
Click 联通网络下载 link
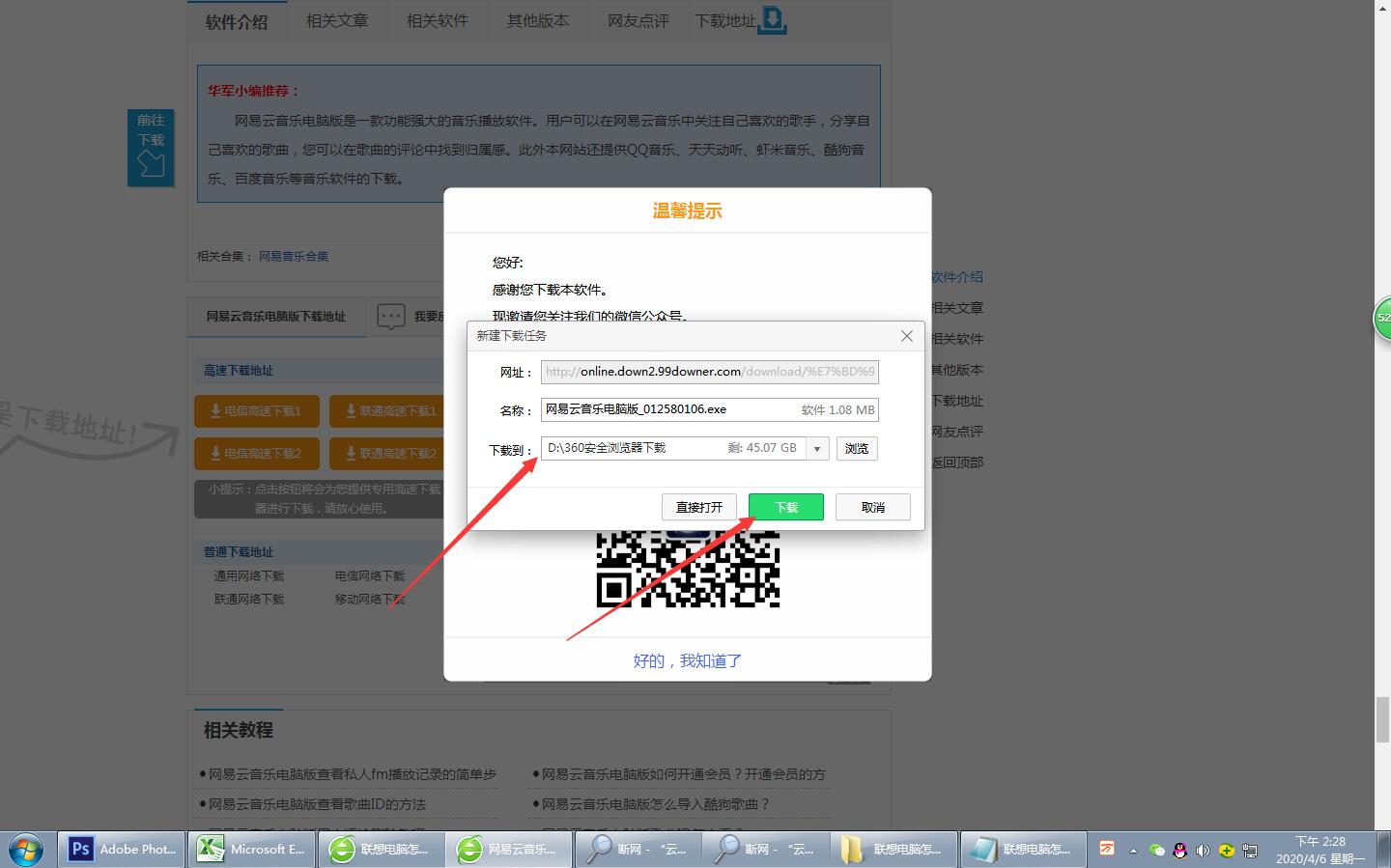coord(249,599)
